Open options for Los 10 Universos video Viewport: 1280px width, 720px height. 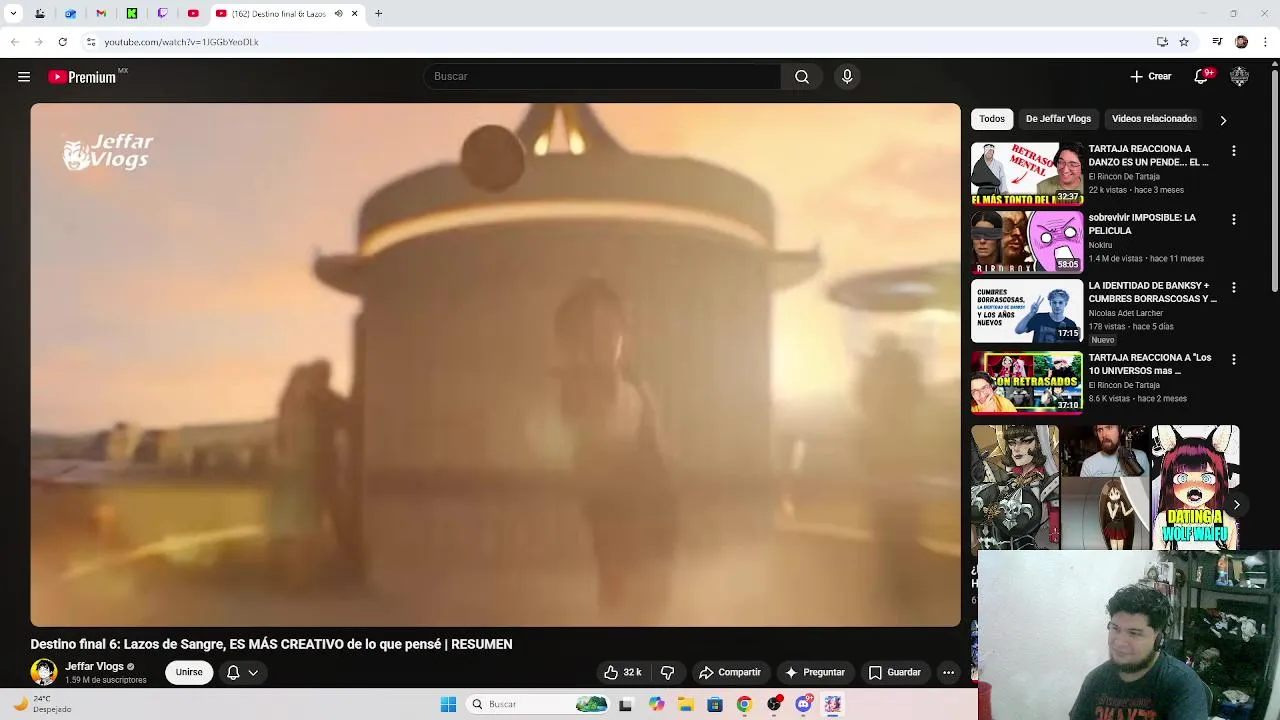tap(1234, 359)
